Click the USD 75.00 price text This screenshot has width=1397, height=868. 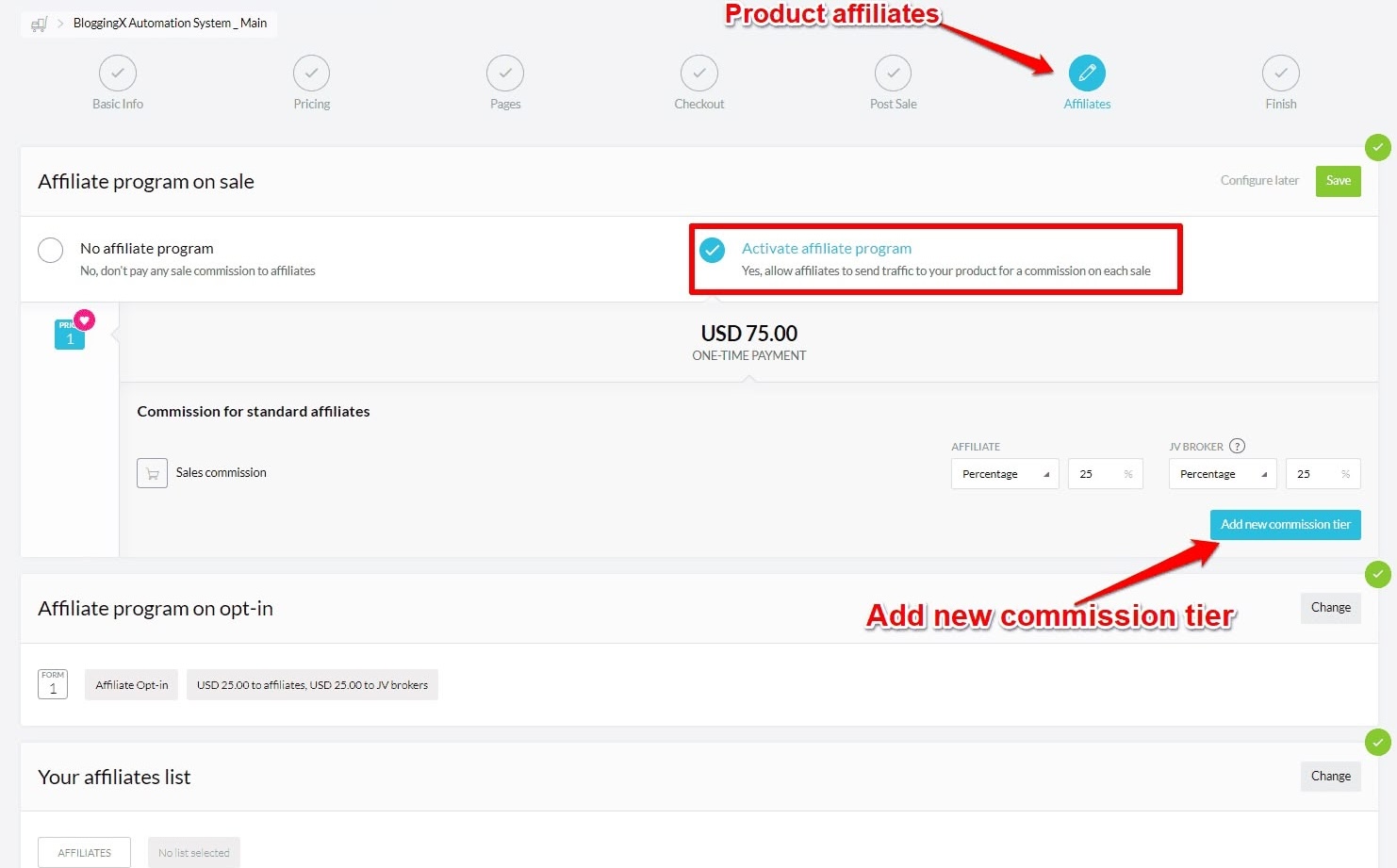coord(749,334)
